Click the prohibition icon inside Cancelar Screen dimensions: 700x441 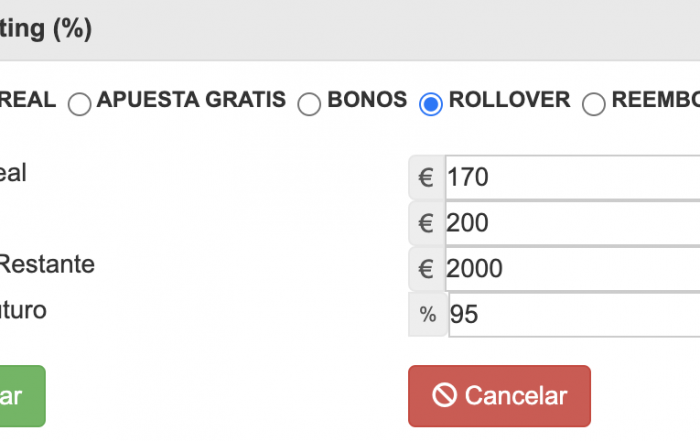coord(444,395)
